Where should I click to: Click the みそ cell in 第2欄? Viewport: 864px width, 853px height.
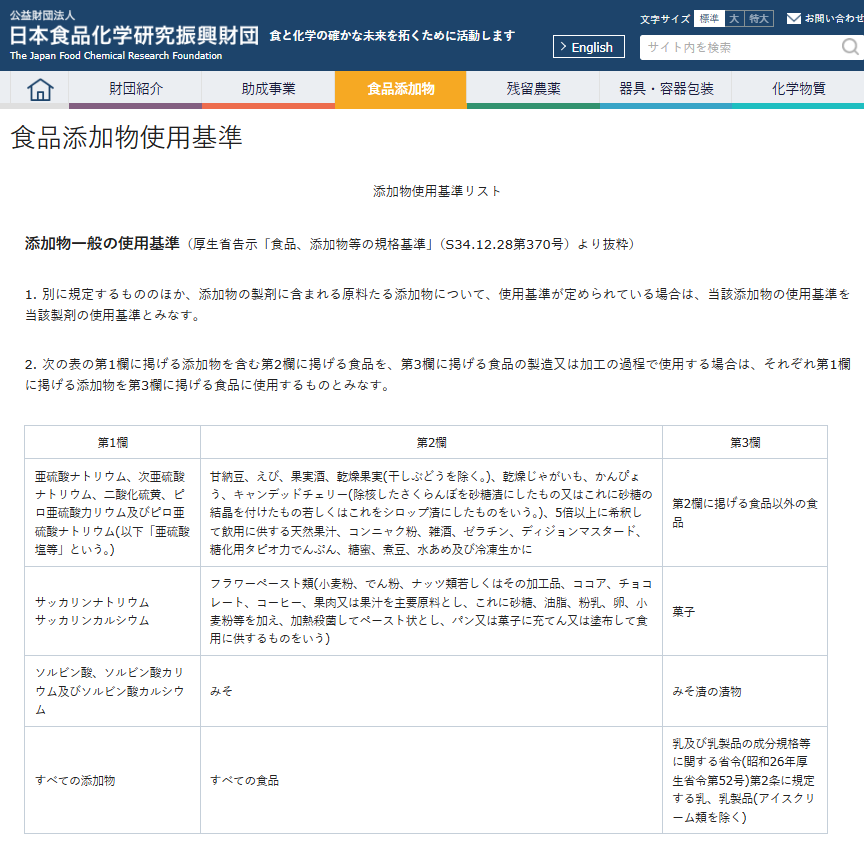(431, 691)
